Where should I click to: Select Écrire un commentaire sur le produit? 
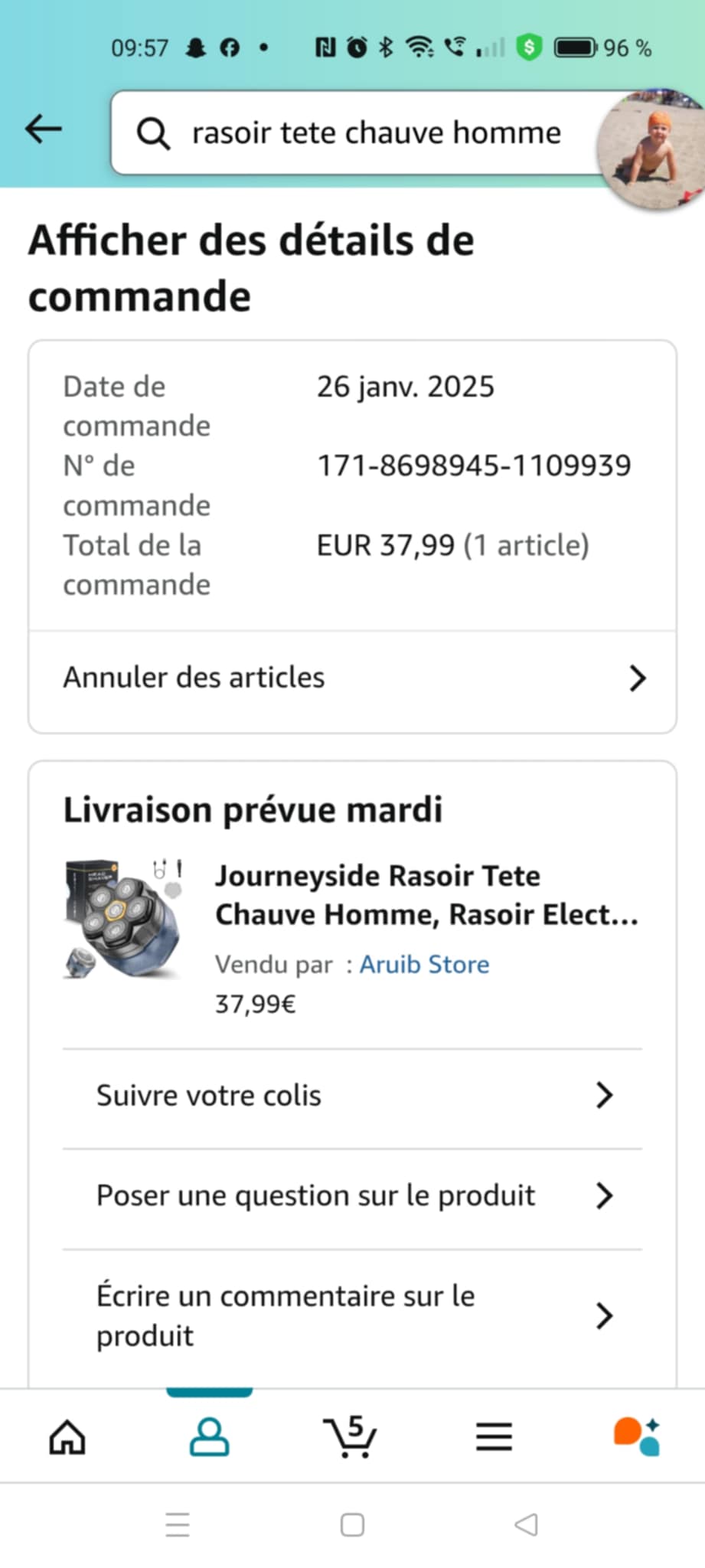point(286,1315)
